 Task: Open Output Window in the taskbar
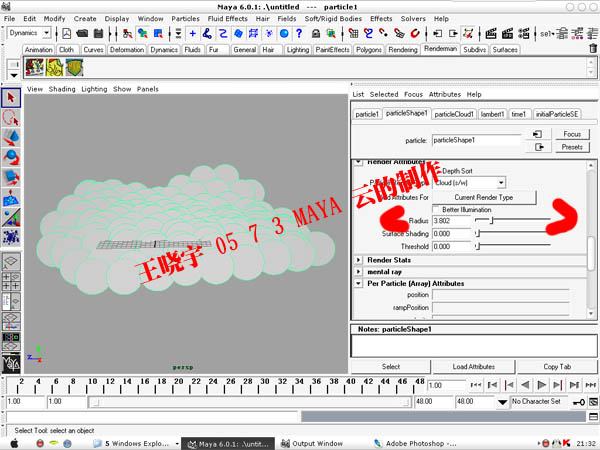pyautogui.click(x=312, y=443)
